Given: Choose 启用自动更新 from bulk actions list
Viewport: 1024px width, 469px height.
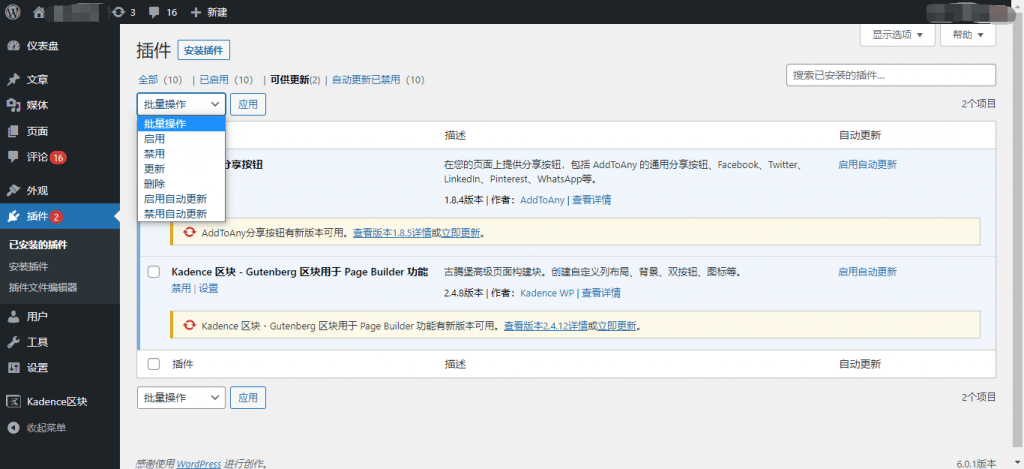Looking at the screenshot, I should [181, 199].
